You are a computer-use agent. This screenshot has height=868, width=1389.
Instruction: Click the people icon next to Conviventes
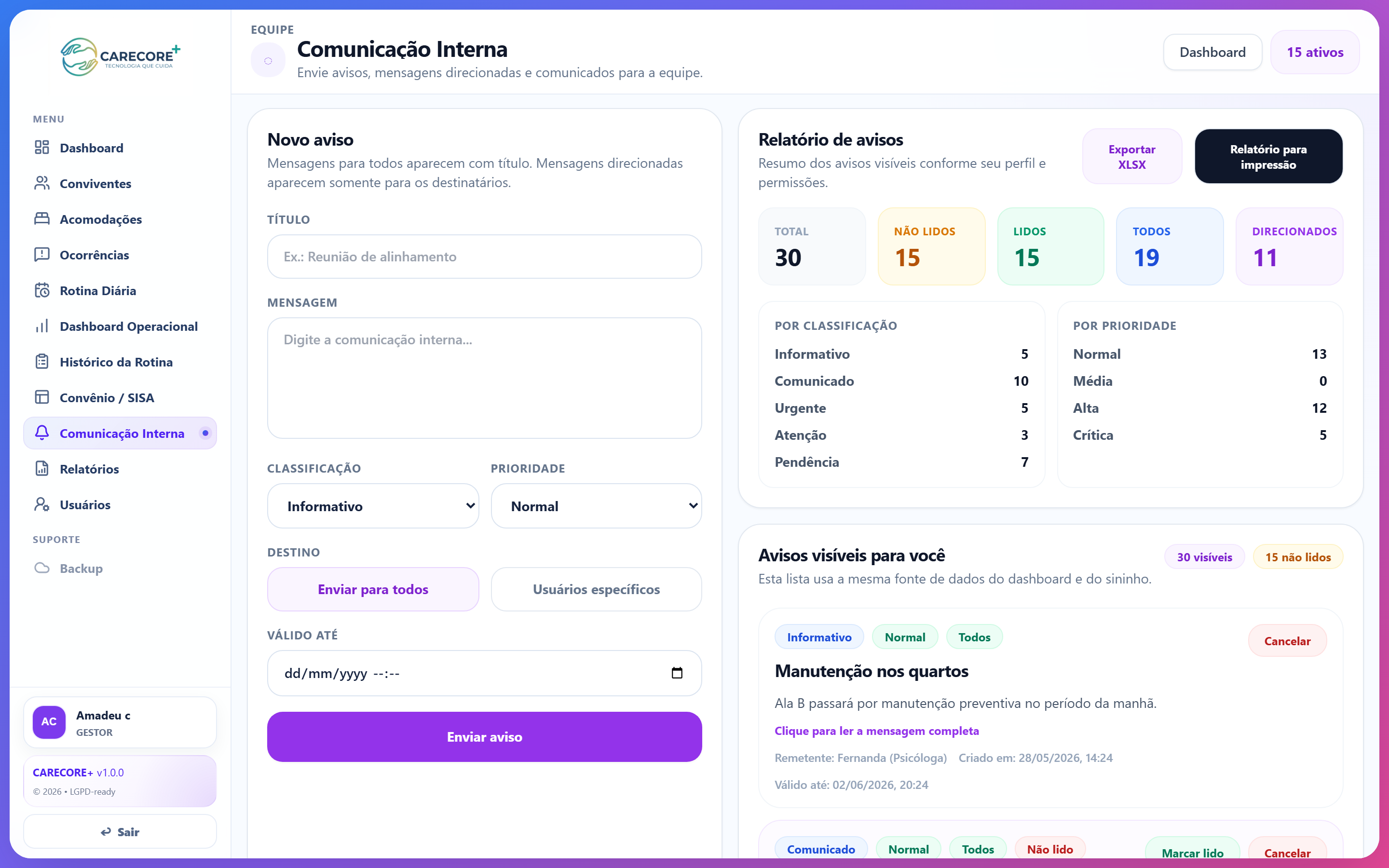(42, 183)
